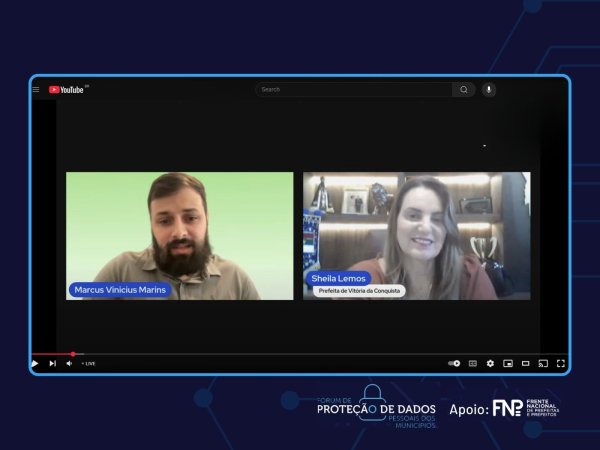
Task: Toggle the autoplay switch
Action: click(x=454, y=363)
